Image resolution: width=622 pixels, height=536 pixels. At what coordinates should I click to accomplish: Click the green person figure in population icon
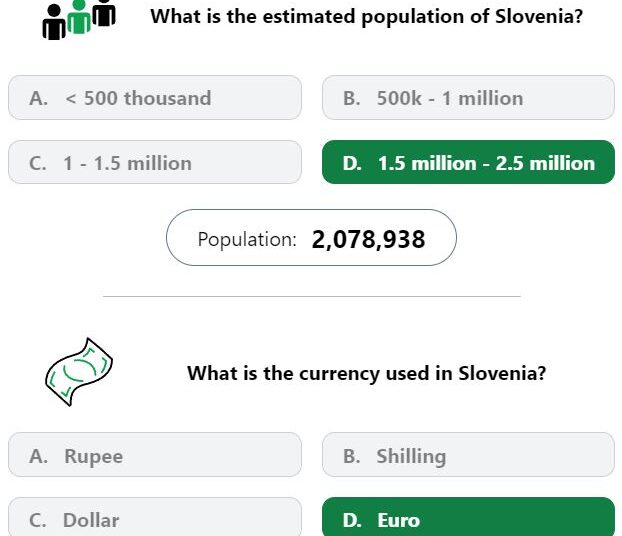79,17
